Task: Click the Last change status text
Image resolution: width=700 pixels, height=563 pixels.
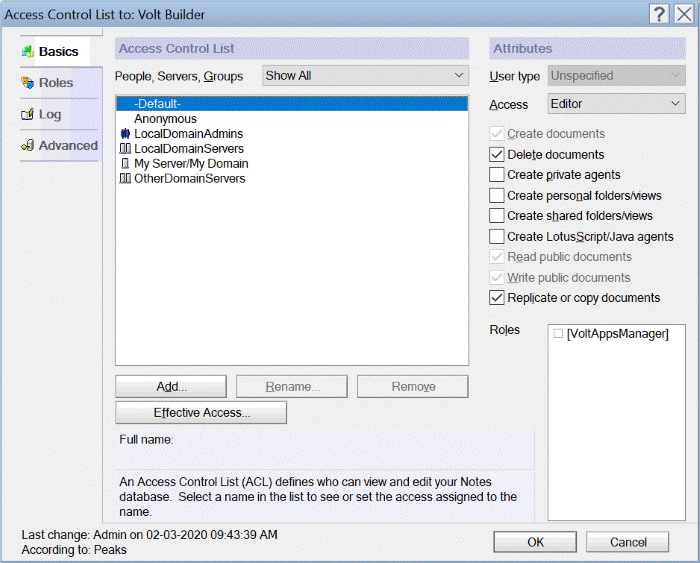Action: (x=150, y=534)
